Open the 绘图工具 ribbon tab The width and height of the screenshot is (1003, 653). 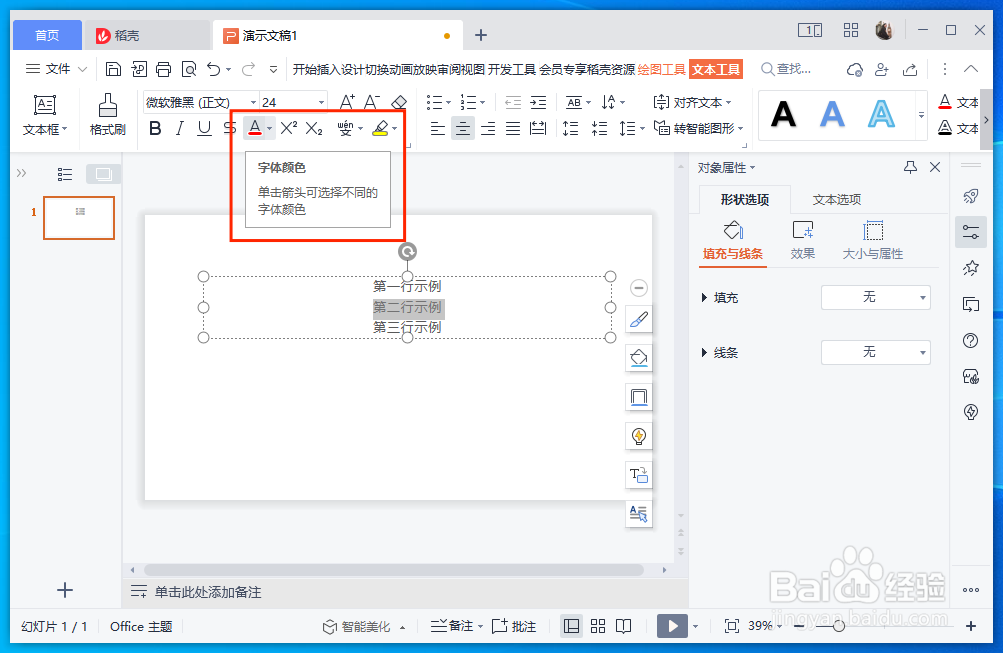661,69
